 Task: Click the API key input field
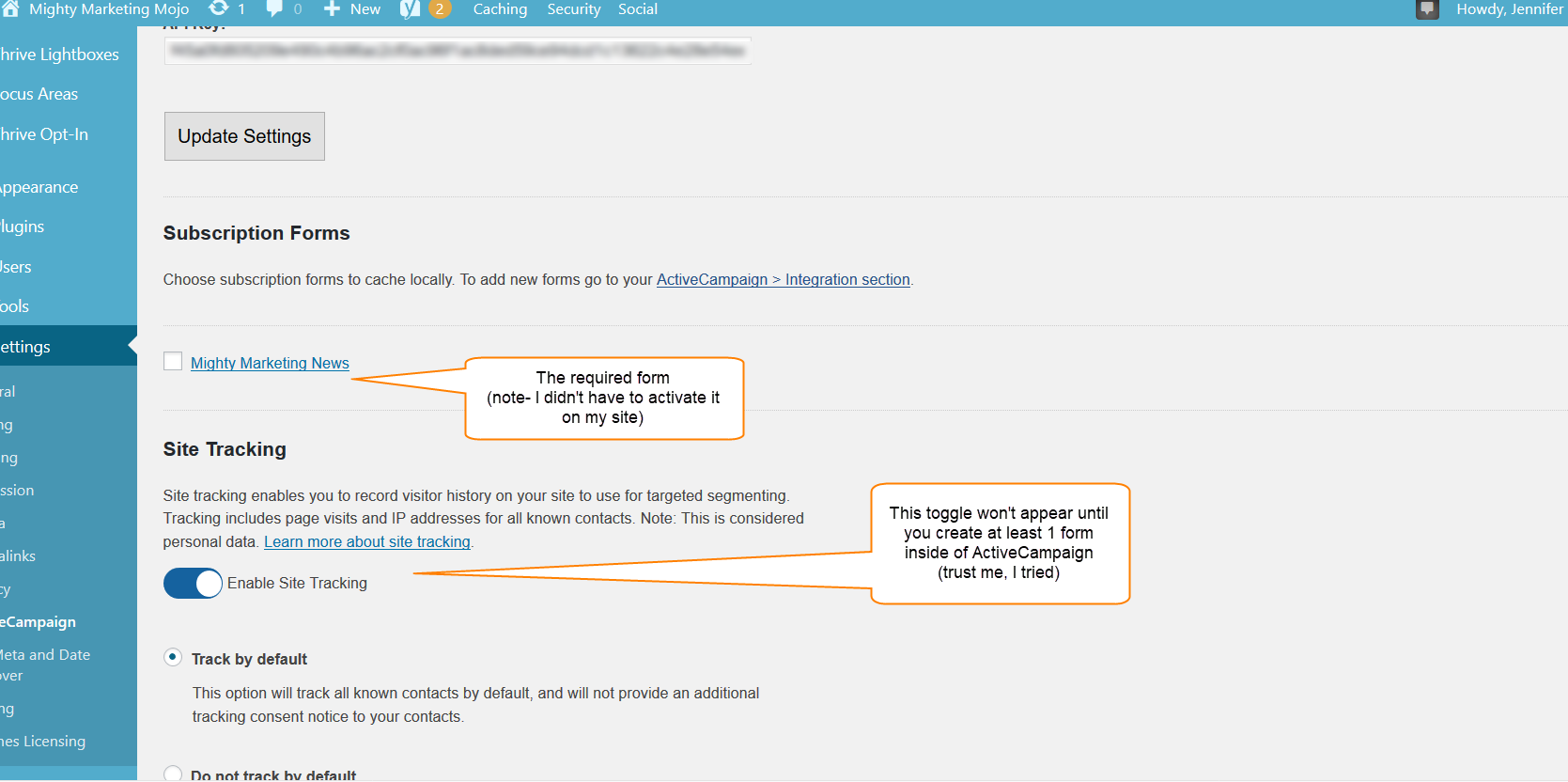[x=458, y=51]
